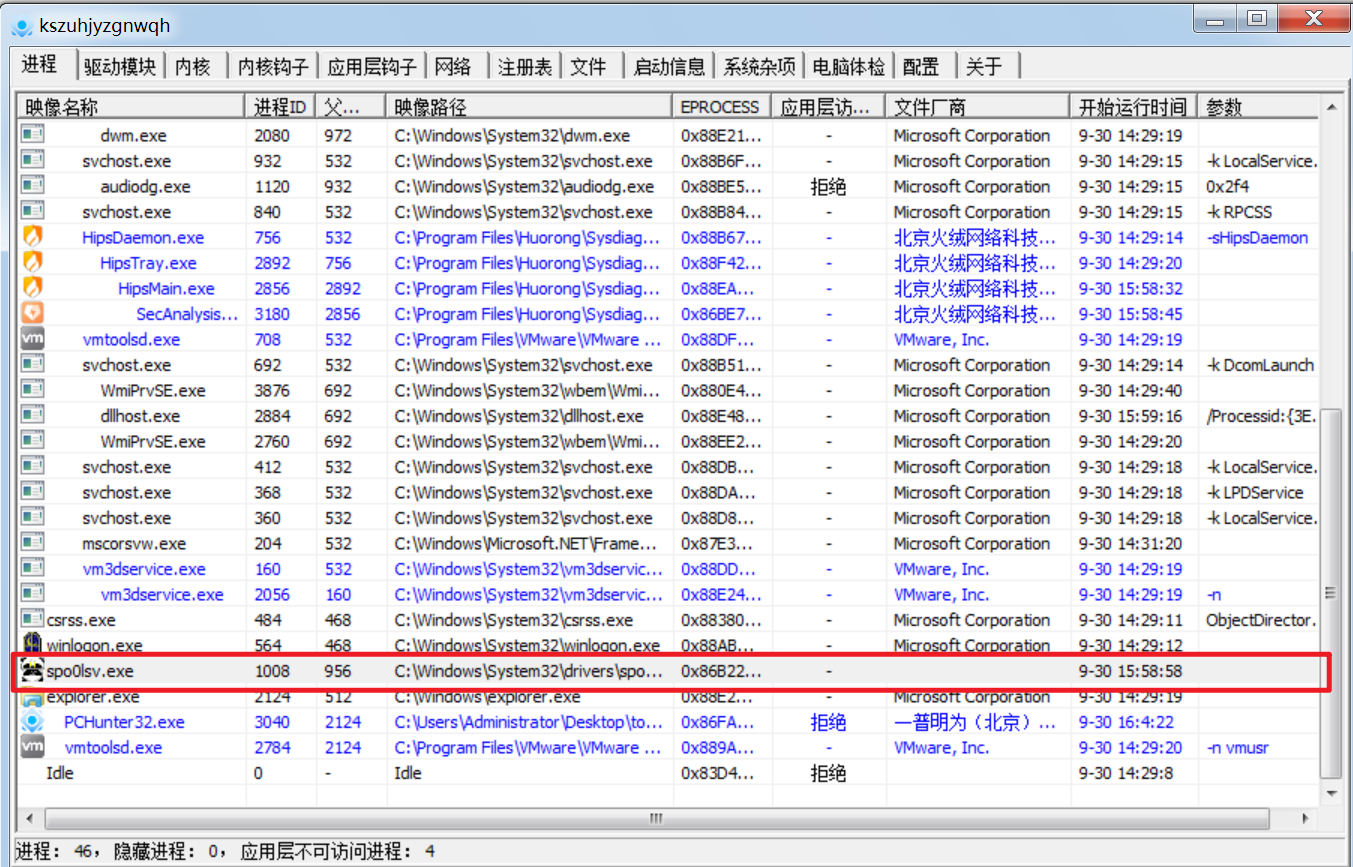Viewport: 1353px width, 867px height.
Task: Click the icon for dllhost.exe row
Action: [x=32, y=416]
